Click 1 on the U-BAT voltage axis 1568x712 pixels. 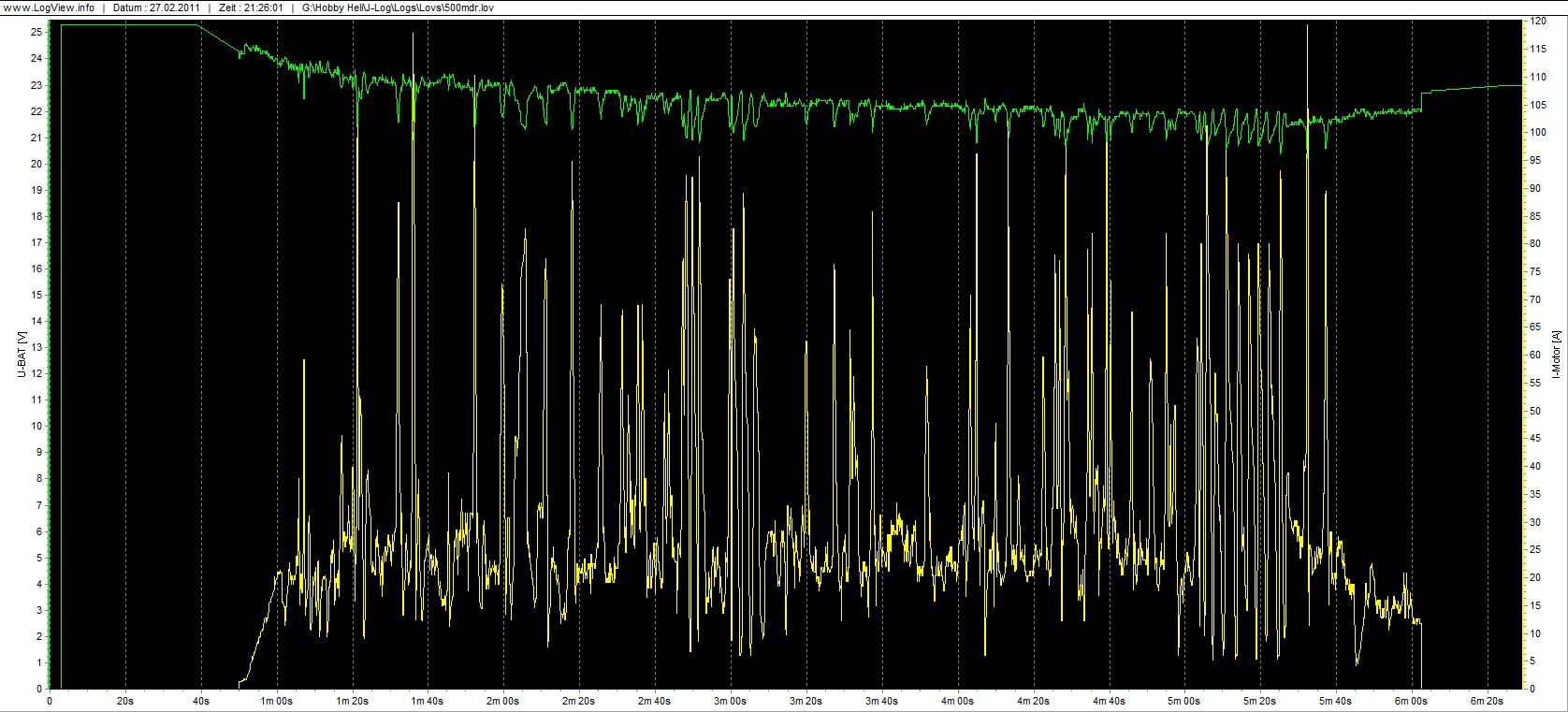tap(39, 662)
